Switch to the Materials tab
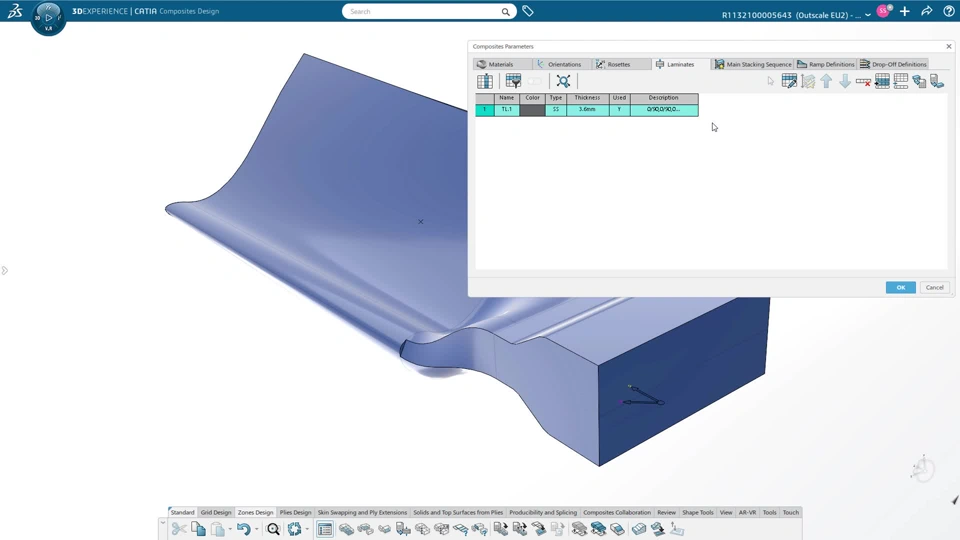Viewport: 960px width, 540px height. click(x=501, y=64)
